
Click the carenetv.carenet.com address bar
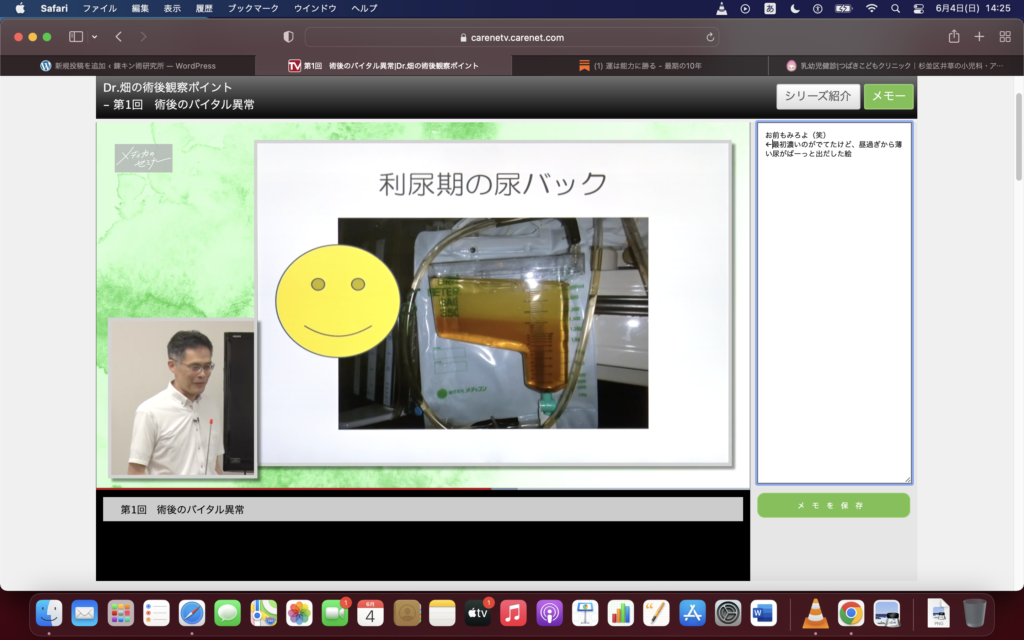point(512,37)
